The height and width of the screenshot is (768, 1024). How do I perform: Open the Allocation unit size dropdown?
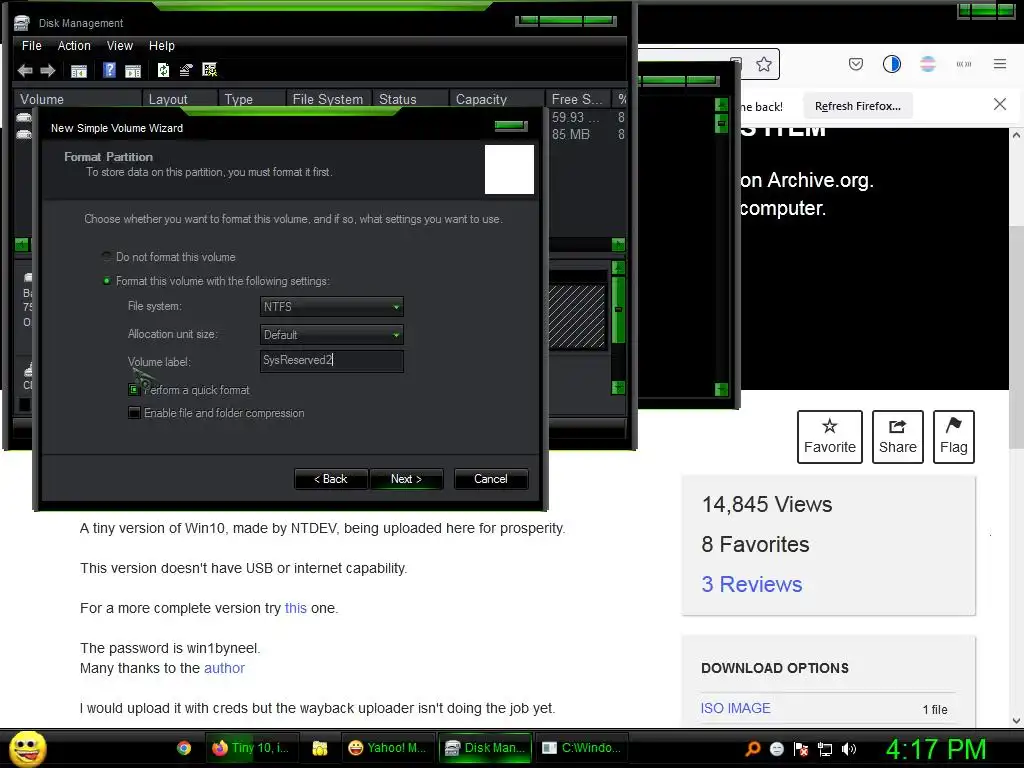point(332,334)
